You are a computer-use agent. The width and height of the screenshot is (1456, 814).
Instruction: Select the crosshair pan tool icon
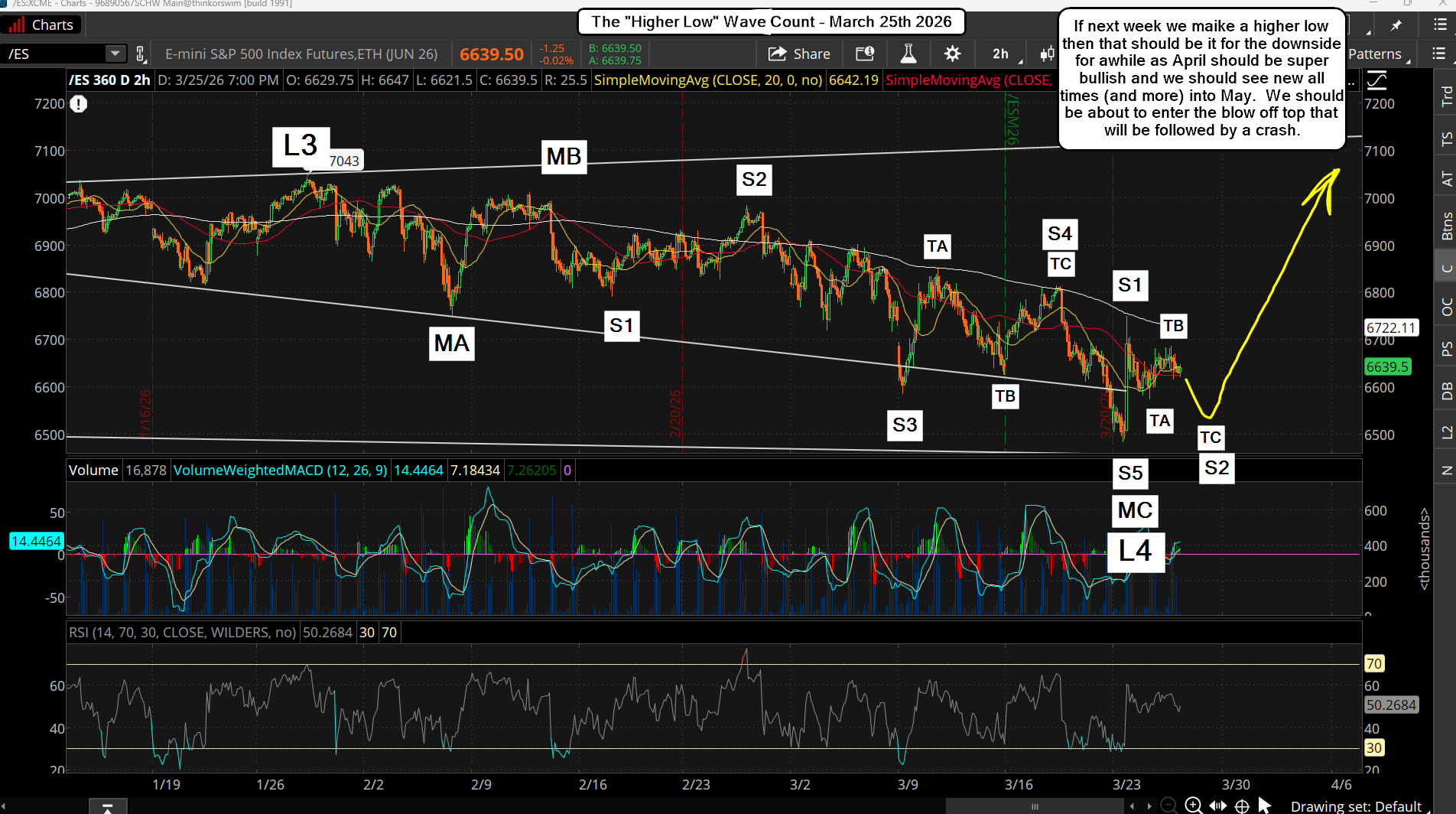click(1243, 806)
